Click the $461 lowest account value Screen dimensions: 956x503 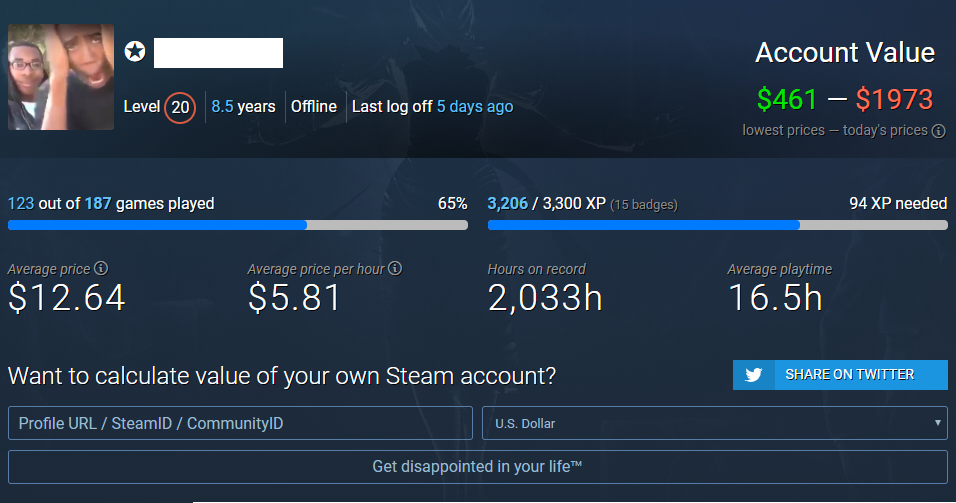787,99
